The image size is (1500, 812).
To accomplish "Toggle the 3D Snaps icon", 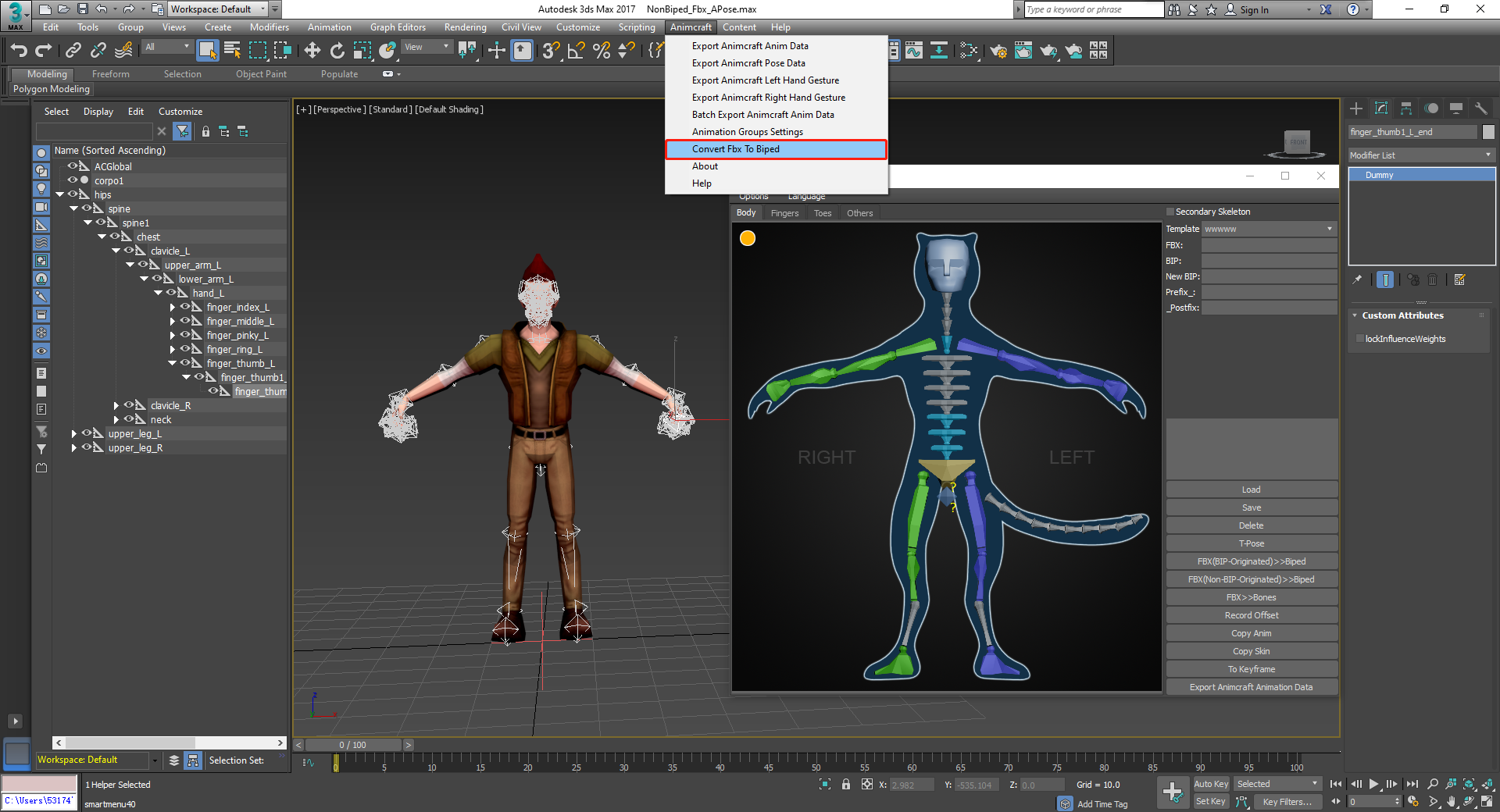I will point(551,51).
